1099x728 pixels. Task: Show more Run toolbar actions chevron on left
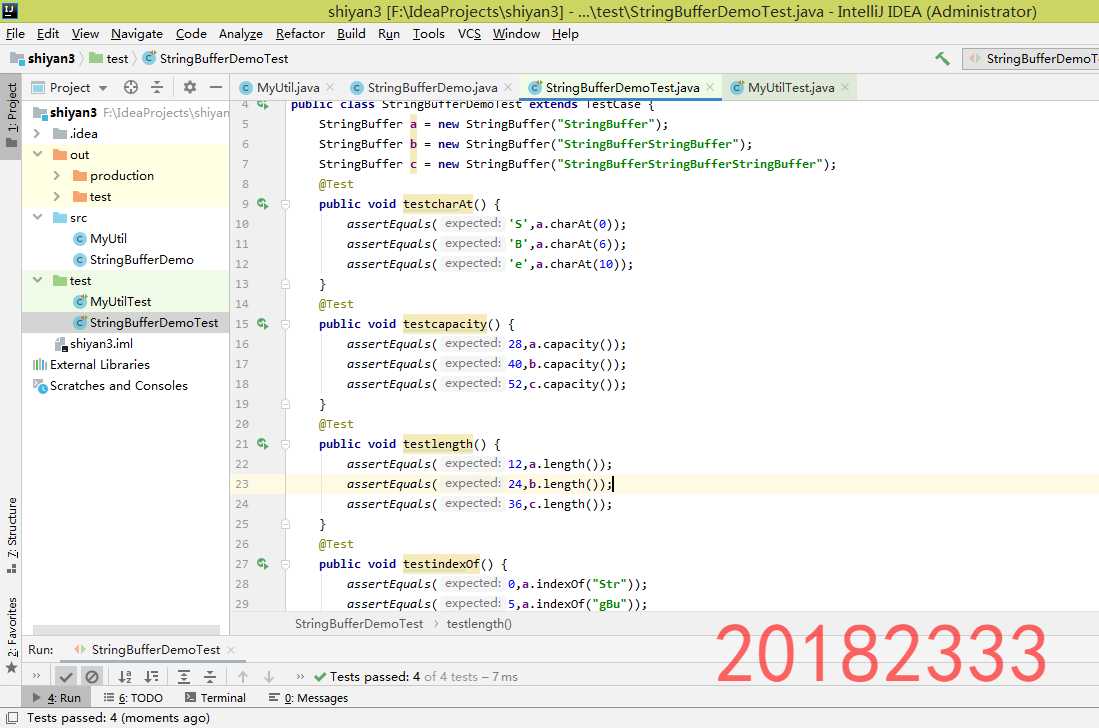(x=36, y=676)
